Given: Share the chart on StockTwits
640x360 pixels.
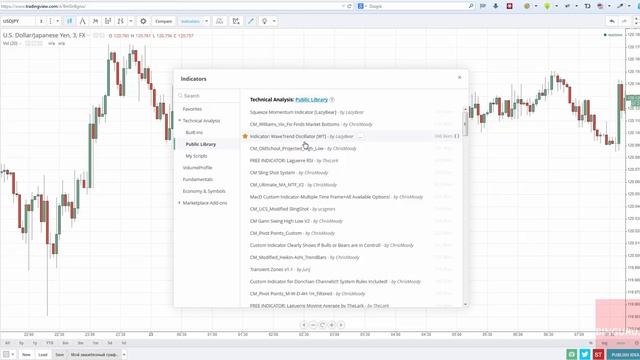Looking at the screenshot, I should (x=598, y=354).
